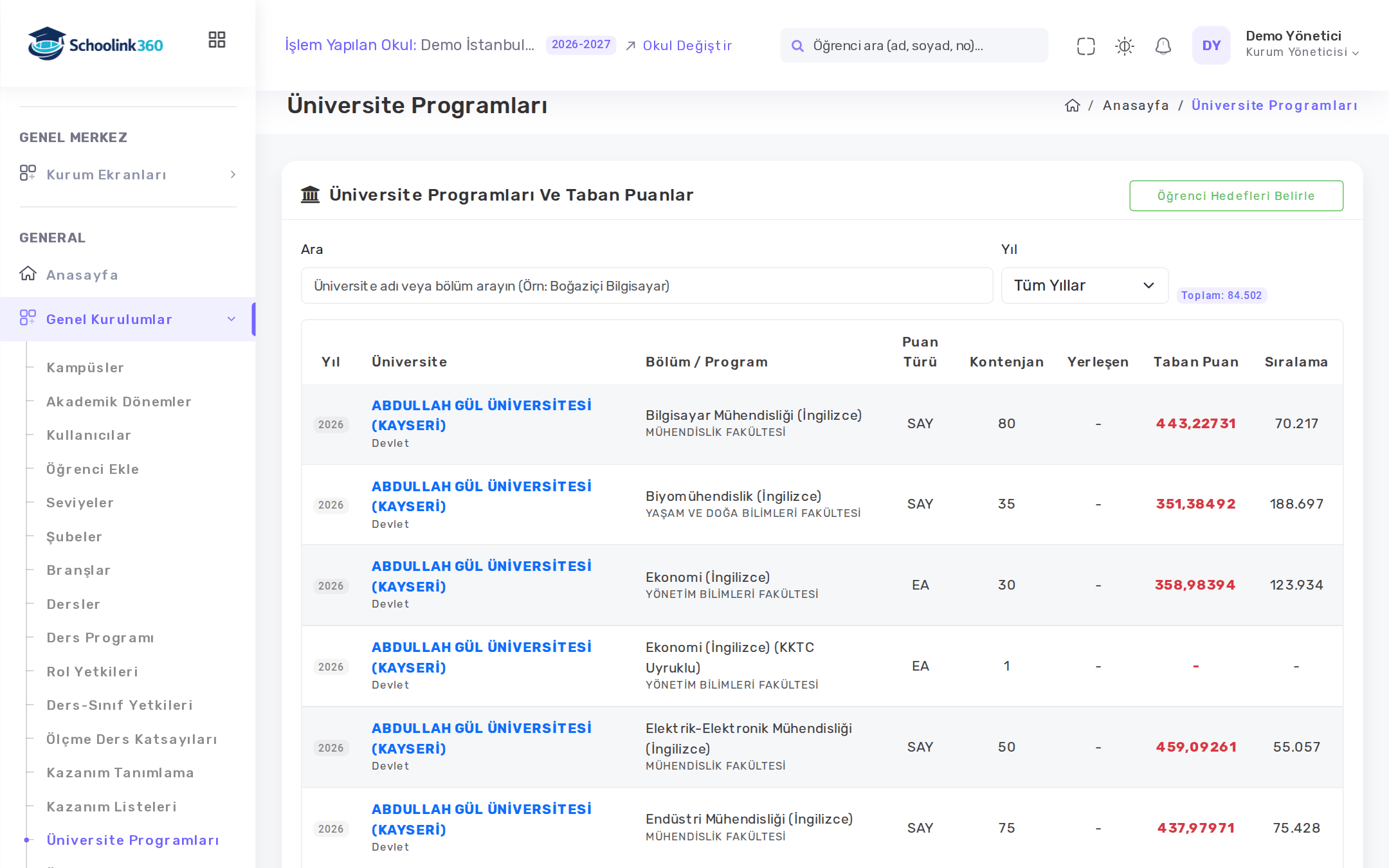Click the 2026-2027 academic year badge
Screen dimensions: 1389x868
pos(581,45)
